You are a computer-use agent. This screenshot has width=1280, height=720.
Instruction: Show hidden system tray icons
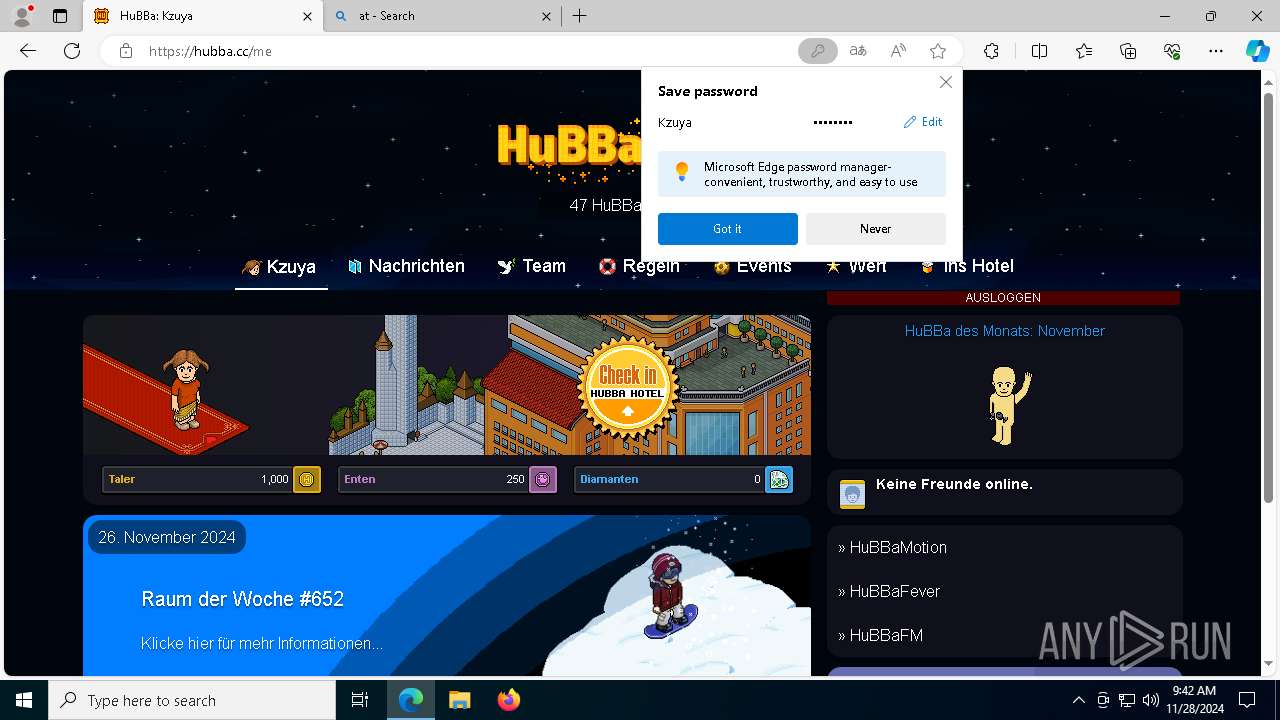click(1078, 700)
